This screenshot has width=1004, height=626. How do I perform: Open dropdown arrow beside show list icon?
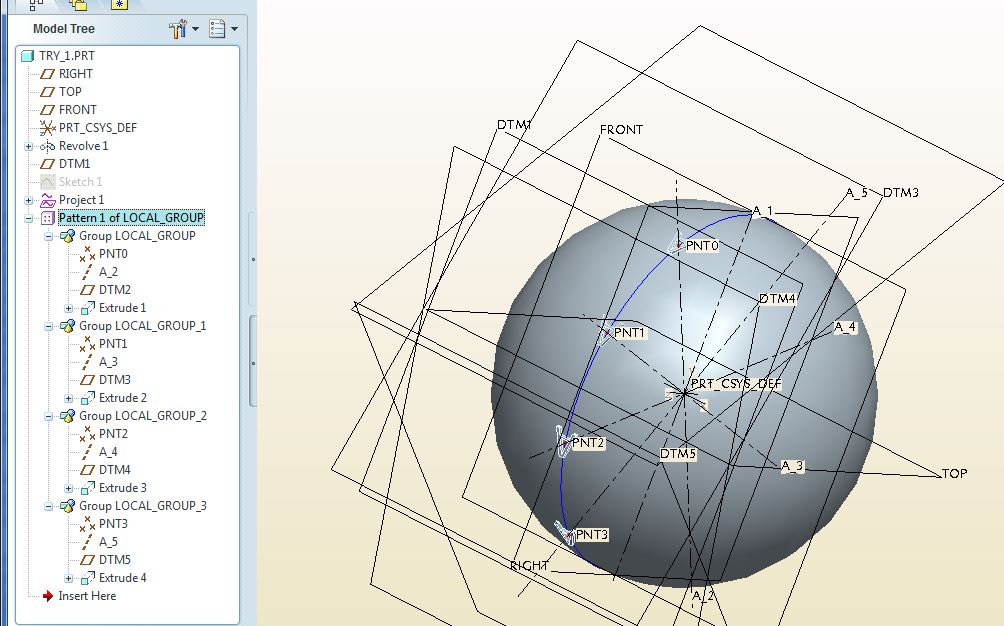[x=234, y=29]
